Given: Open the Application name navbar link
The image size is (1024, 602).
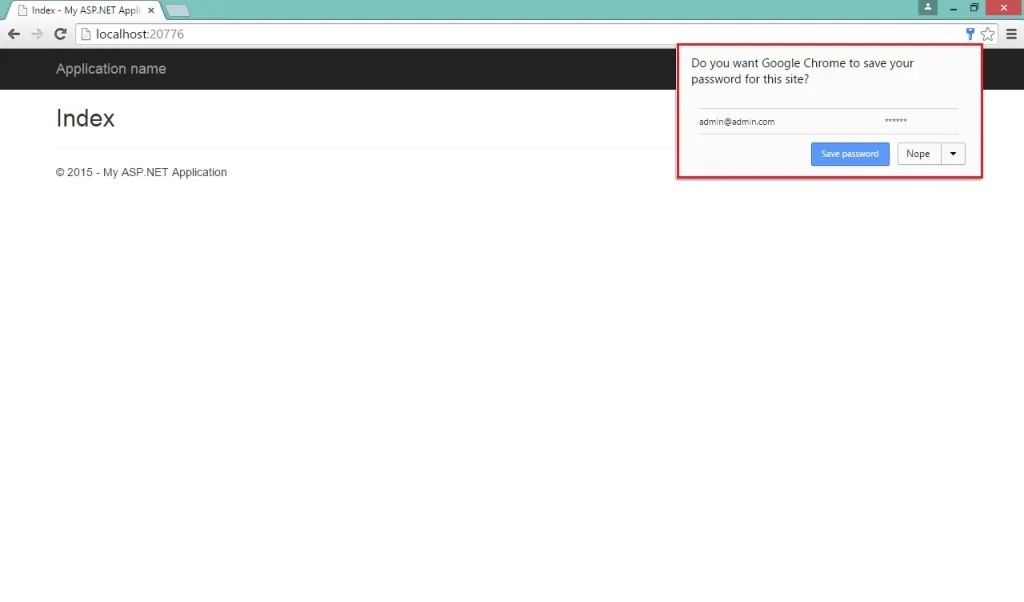Looking at the screenshot, I should [111, 69].
